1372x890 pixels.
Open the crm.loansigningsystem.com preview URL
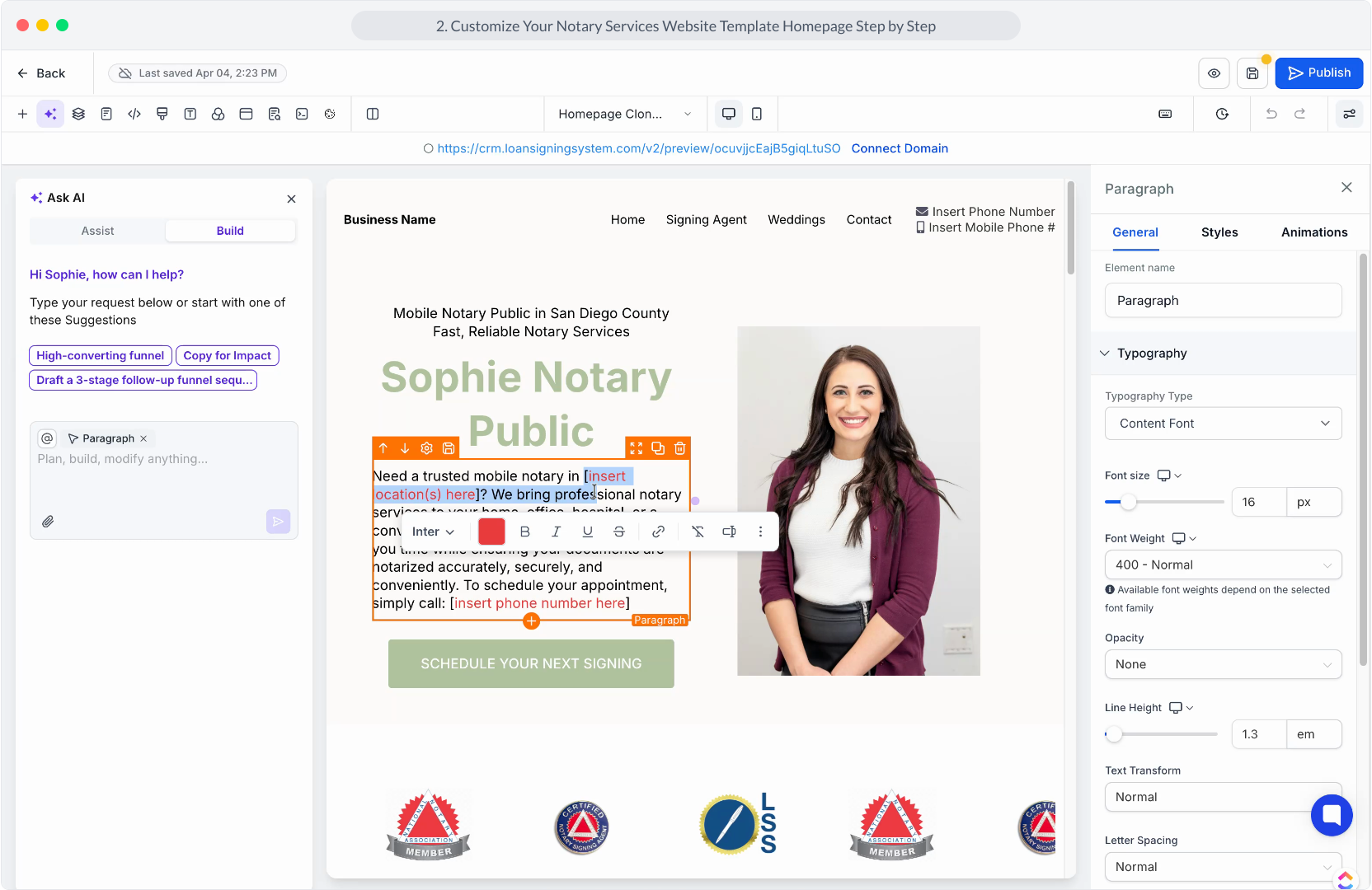(x=639, y=148)
